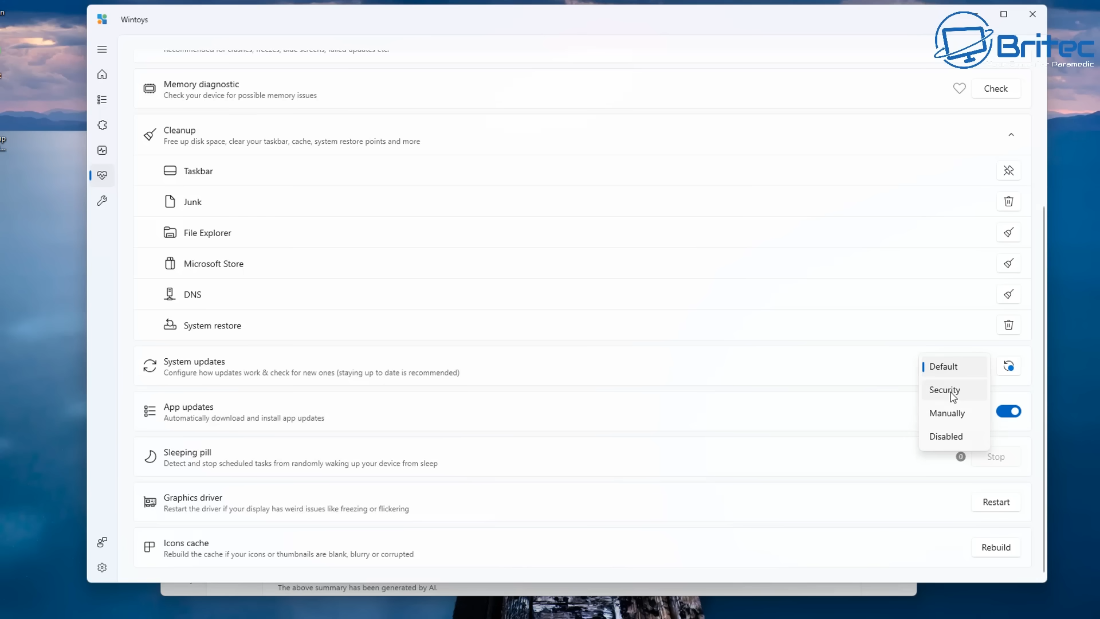This screenshot has width=1100, height=619.
Task: Click the App updates title
Action: [x=188, y=407]
